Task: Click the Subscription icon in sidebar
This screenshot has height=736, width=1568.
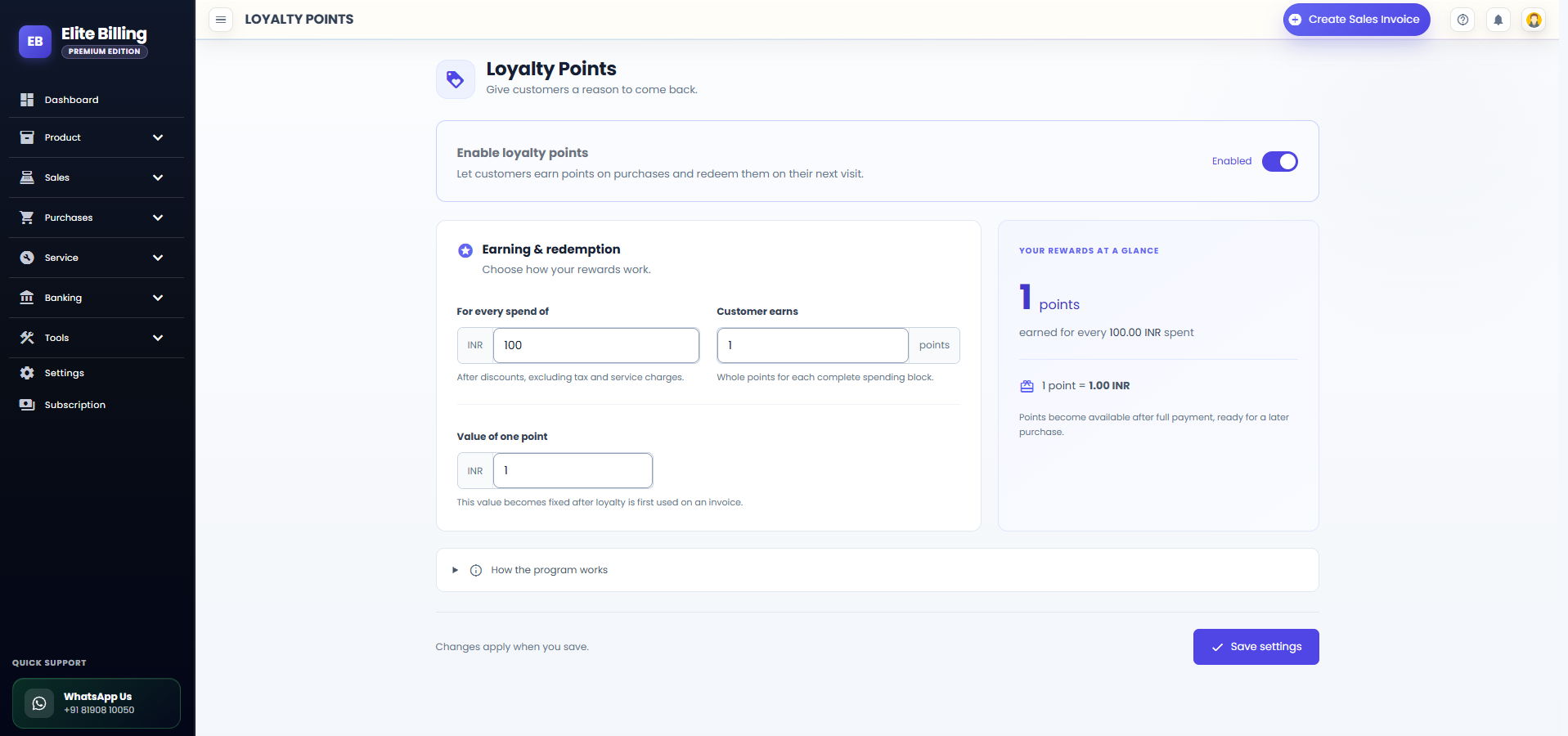Action: tap(27, 405)
